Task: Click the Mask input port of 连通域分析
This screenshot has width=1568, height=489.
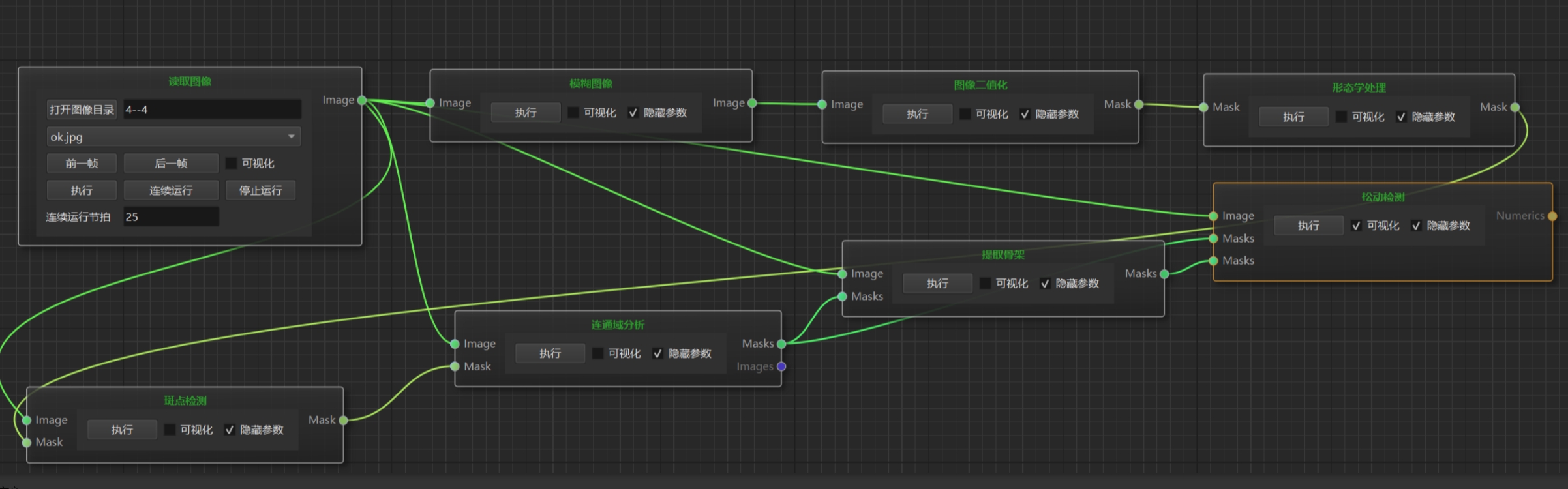Action: [455, 366]
